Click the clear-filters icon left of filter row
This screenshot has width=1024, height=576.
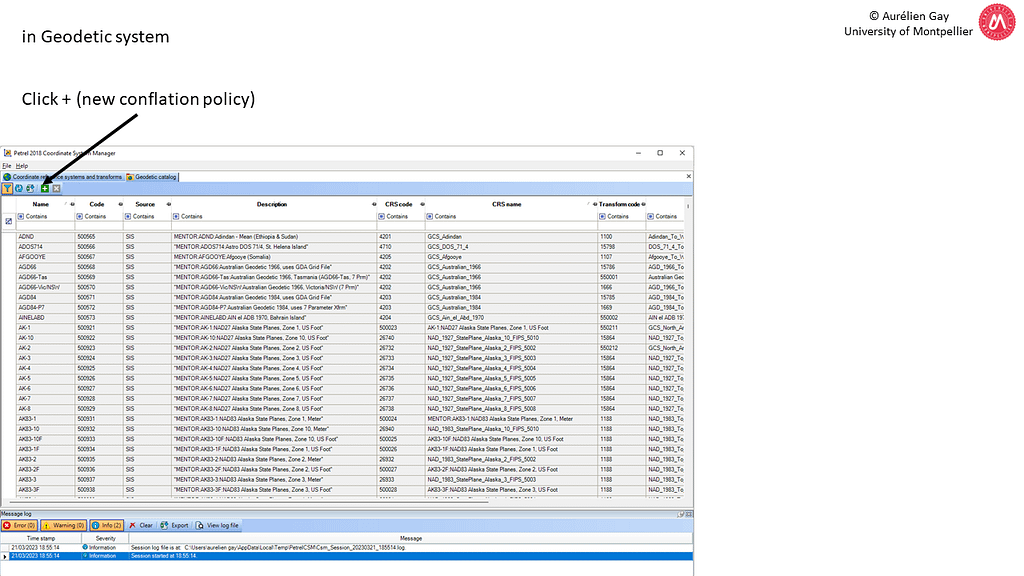(x=8, y=221)
